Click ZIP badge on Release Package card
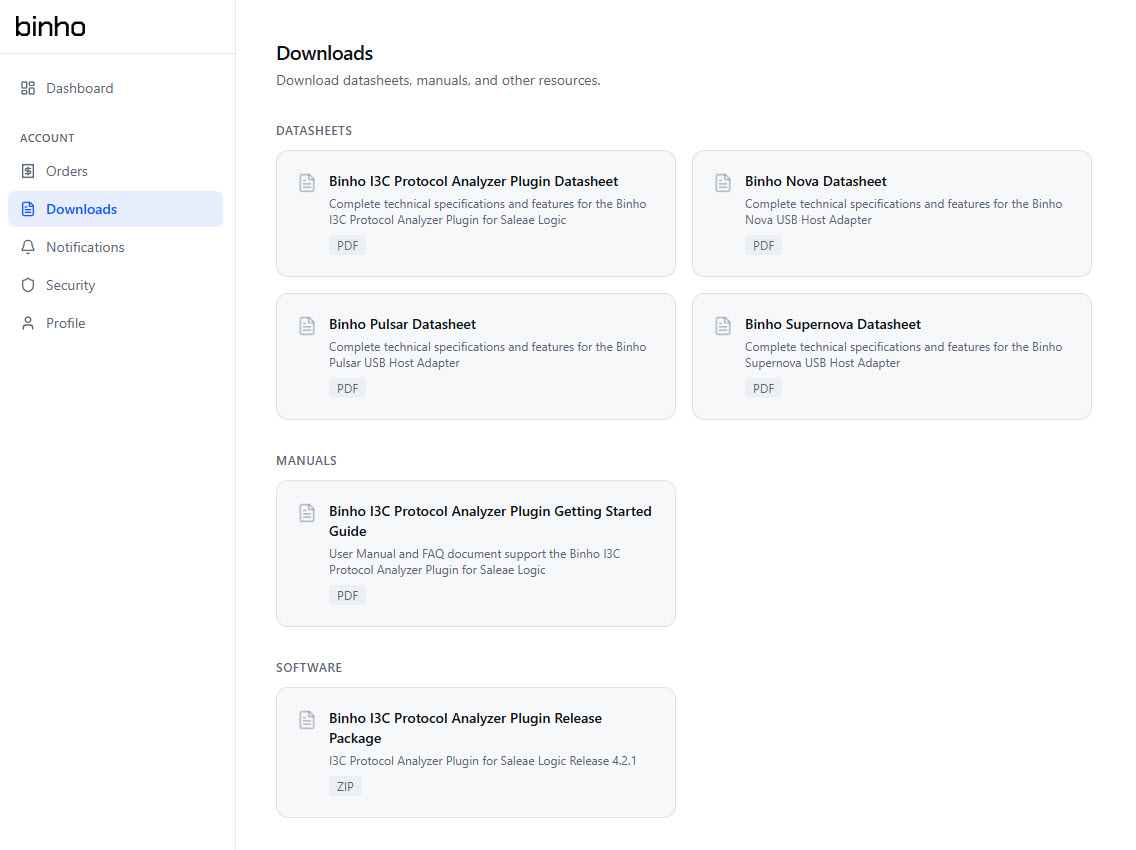 [x=345, y=786]
